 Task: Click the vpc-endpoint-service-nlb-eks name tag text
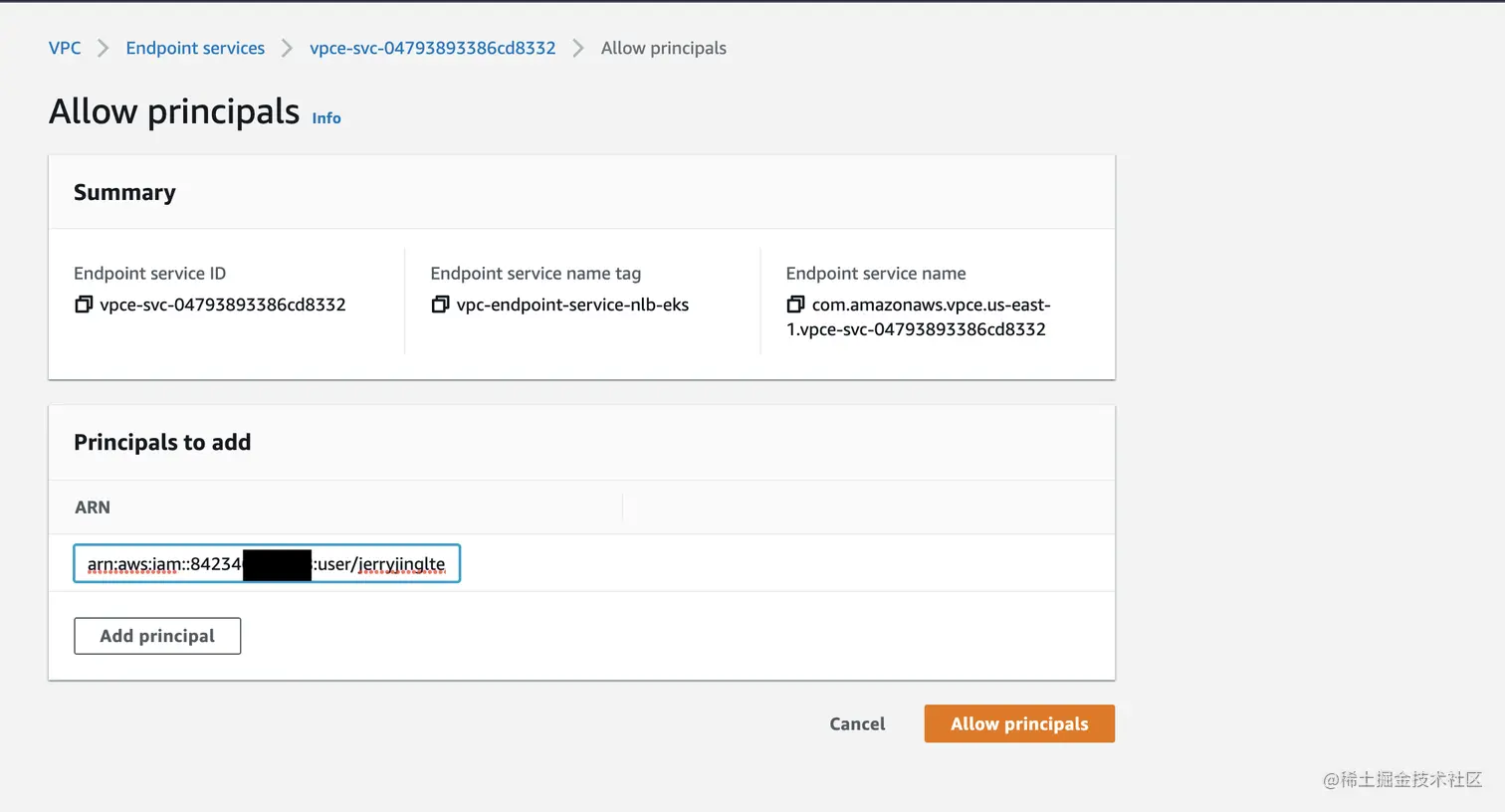click(572, 304)
